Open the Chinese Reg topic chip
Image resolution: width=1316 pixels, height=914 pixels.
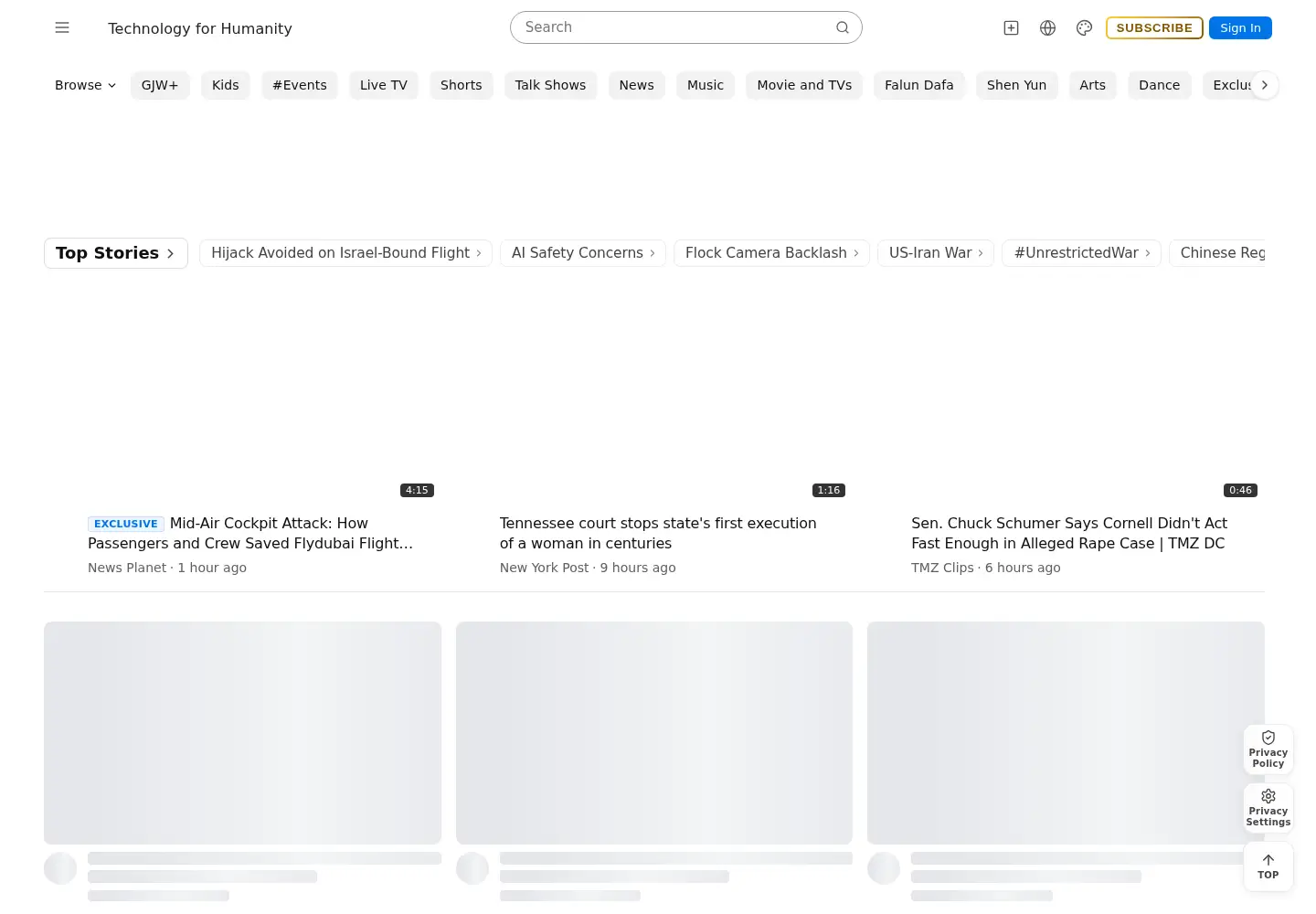[1217, 253]
